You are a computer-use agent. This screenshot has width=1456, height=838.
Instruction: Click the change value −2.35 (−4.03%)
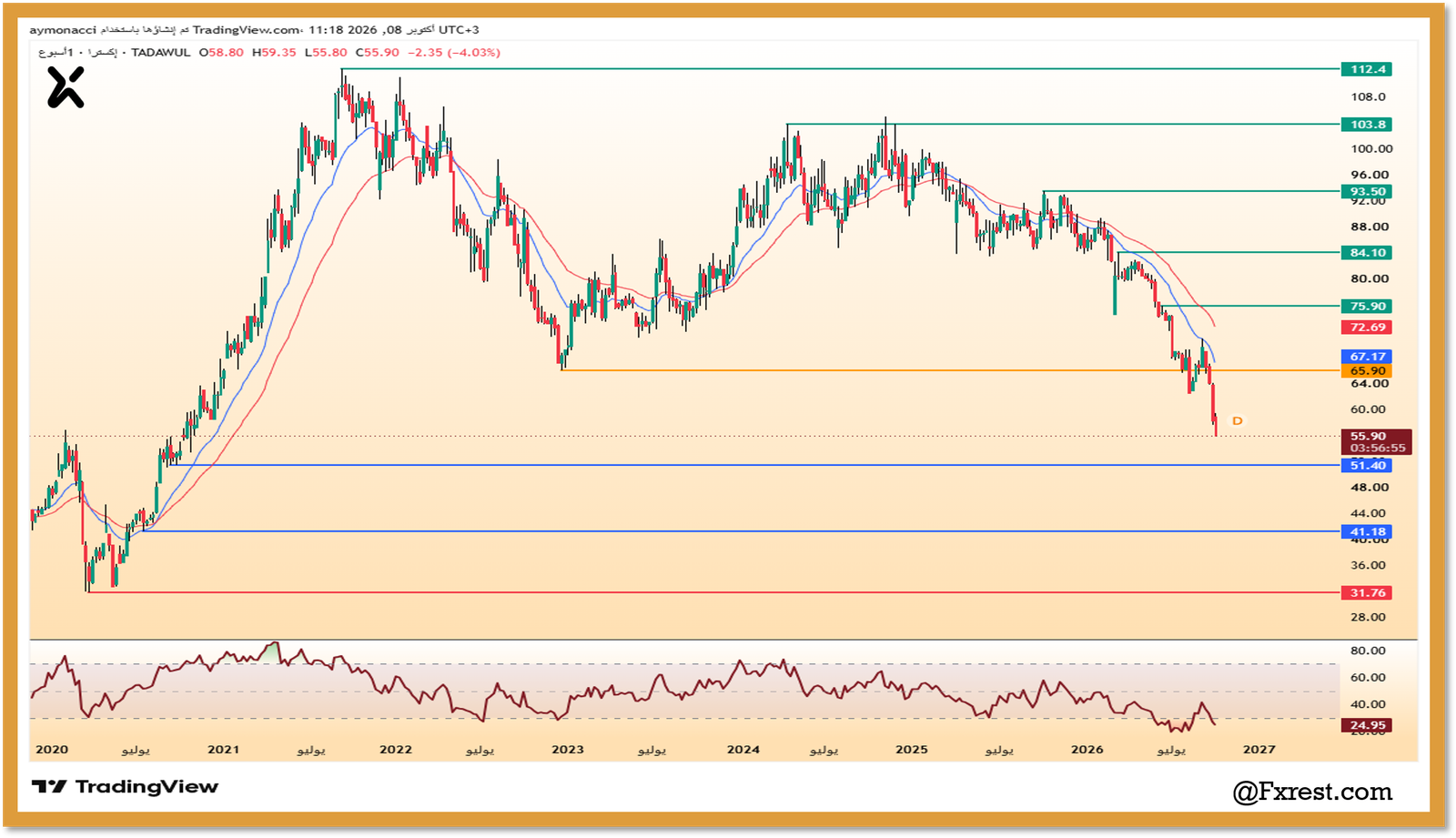click(454, 53)
